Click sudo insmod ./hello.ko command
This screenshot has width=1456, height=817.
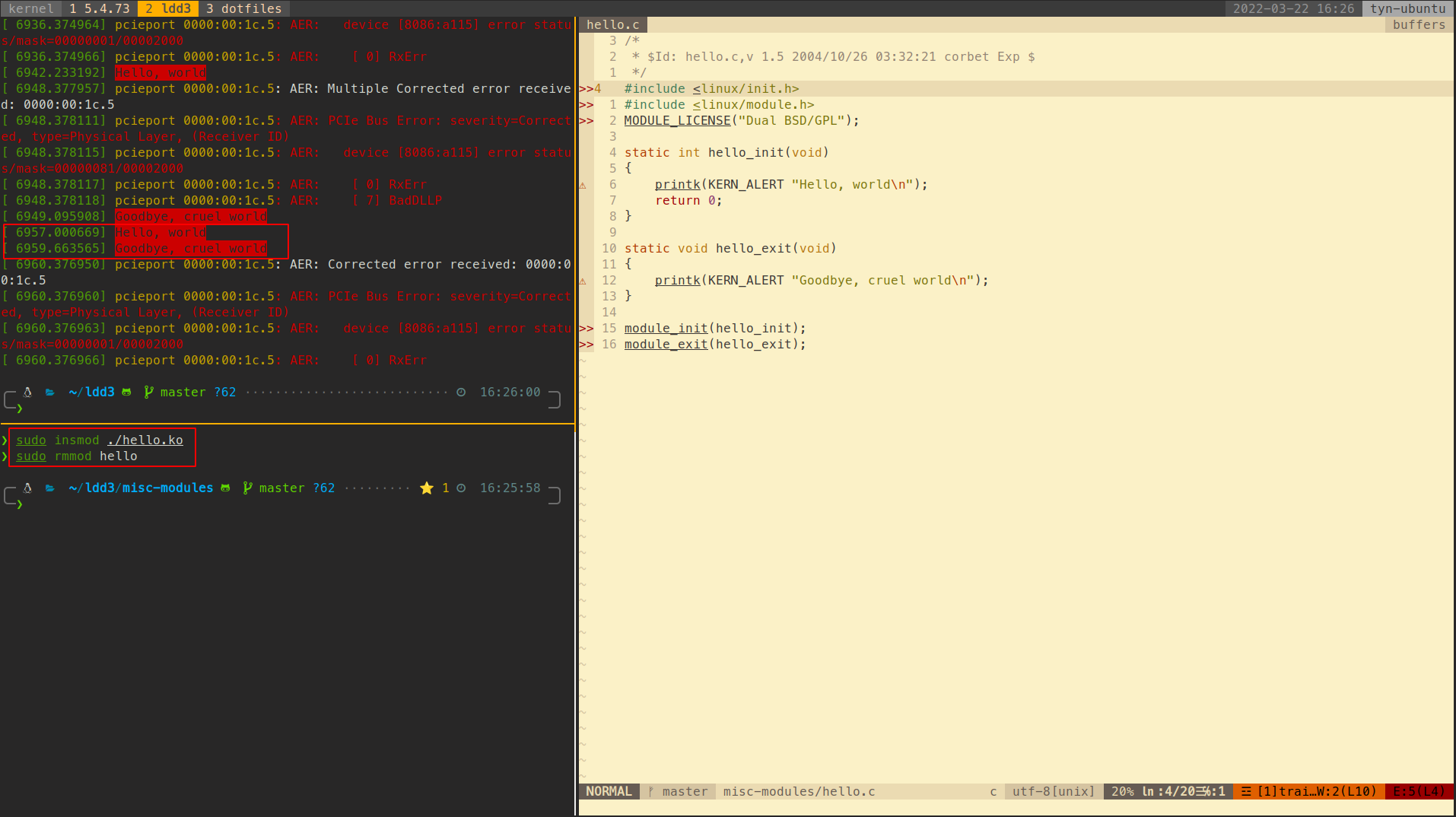click(x=100, y=440)
